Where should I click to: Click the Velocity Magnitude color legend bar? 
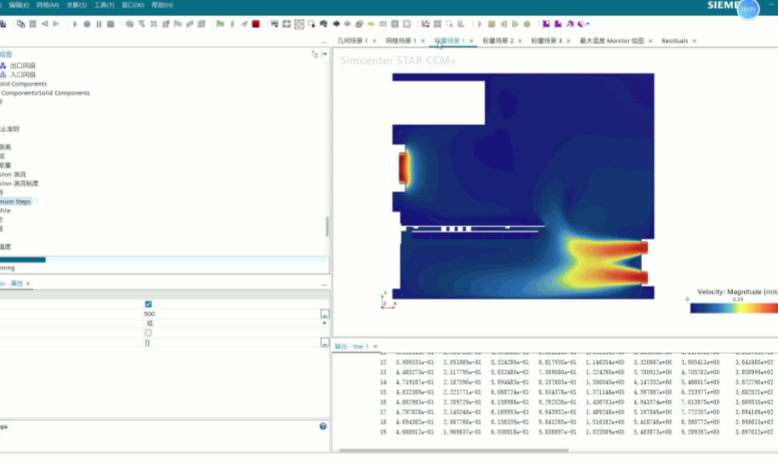pos(734,308)
